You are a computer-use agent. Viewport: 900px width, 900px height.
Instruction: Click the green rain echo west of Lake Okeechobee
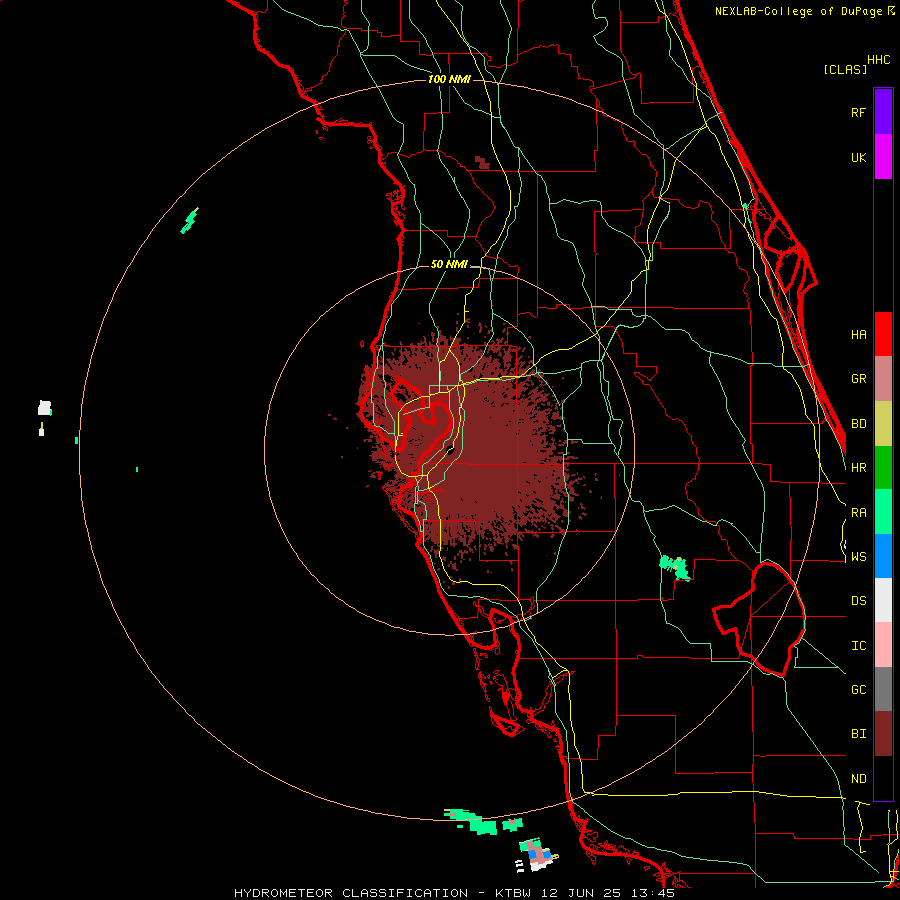click(x=674, y=566)
